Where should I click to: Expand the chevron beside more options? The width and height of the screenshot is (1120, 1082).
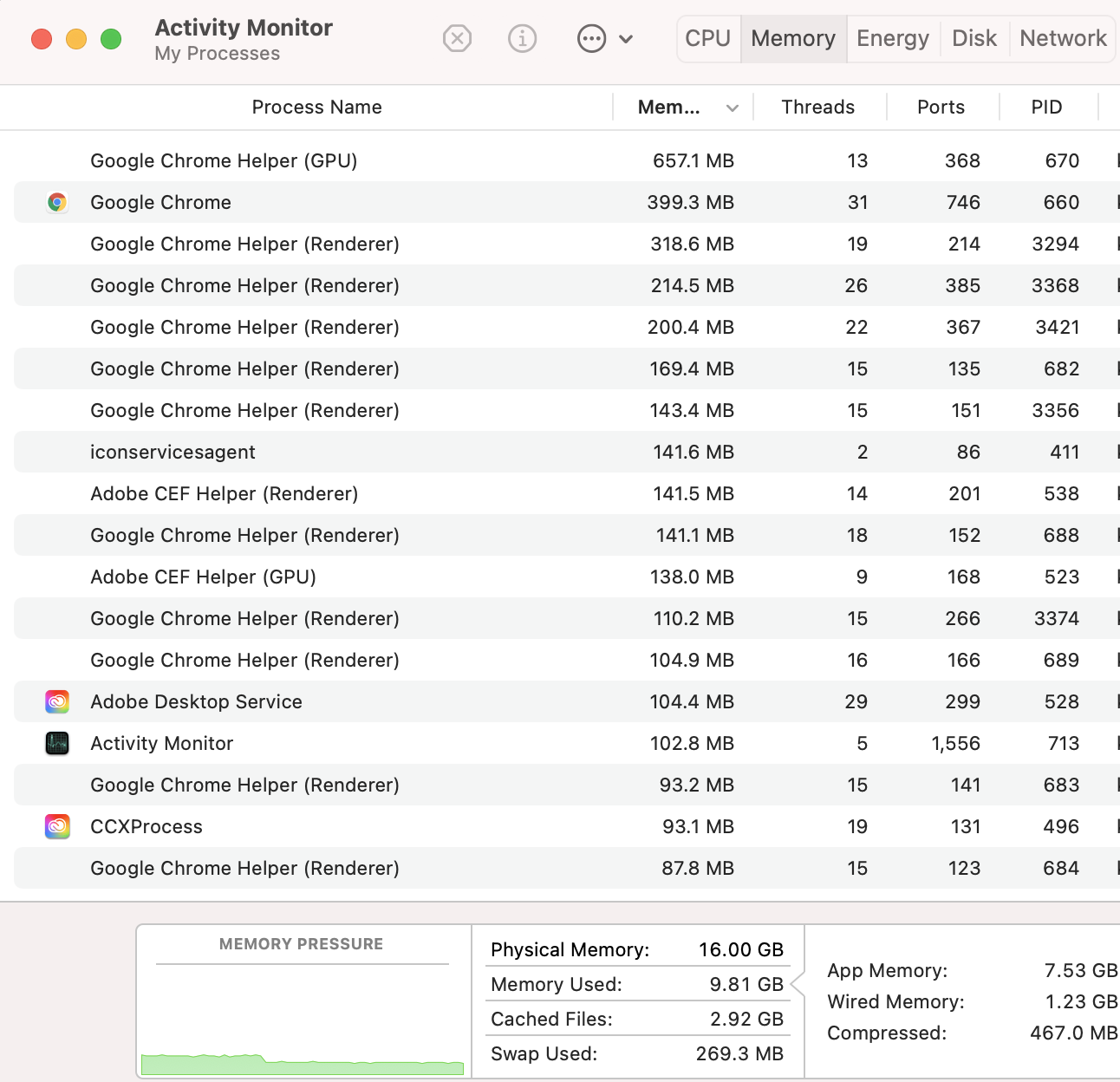[x=626, y=38]
